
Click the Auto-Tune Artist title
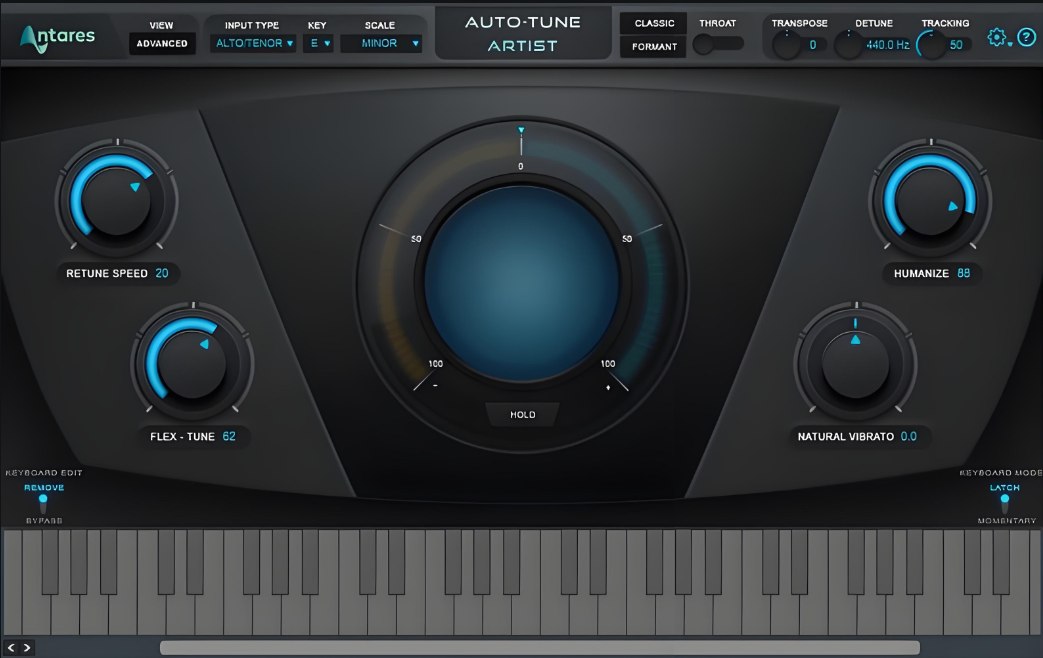tap(523, 34)
